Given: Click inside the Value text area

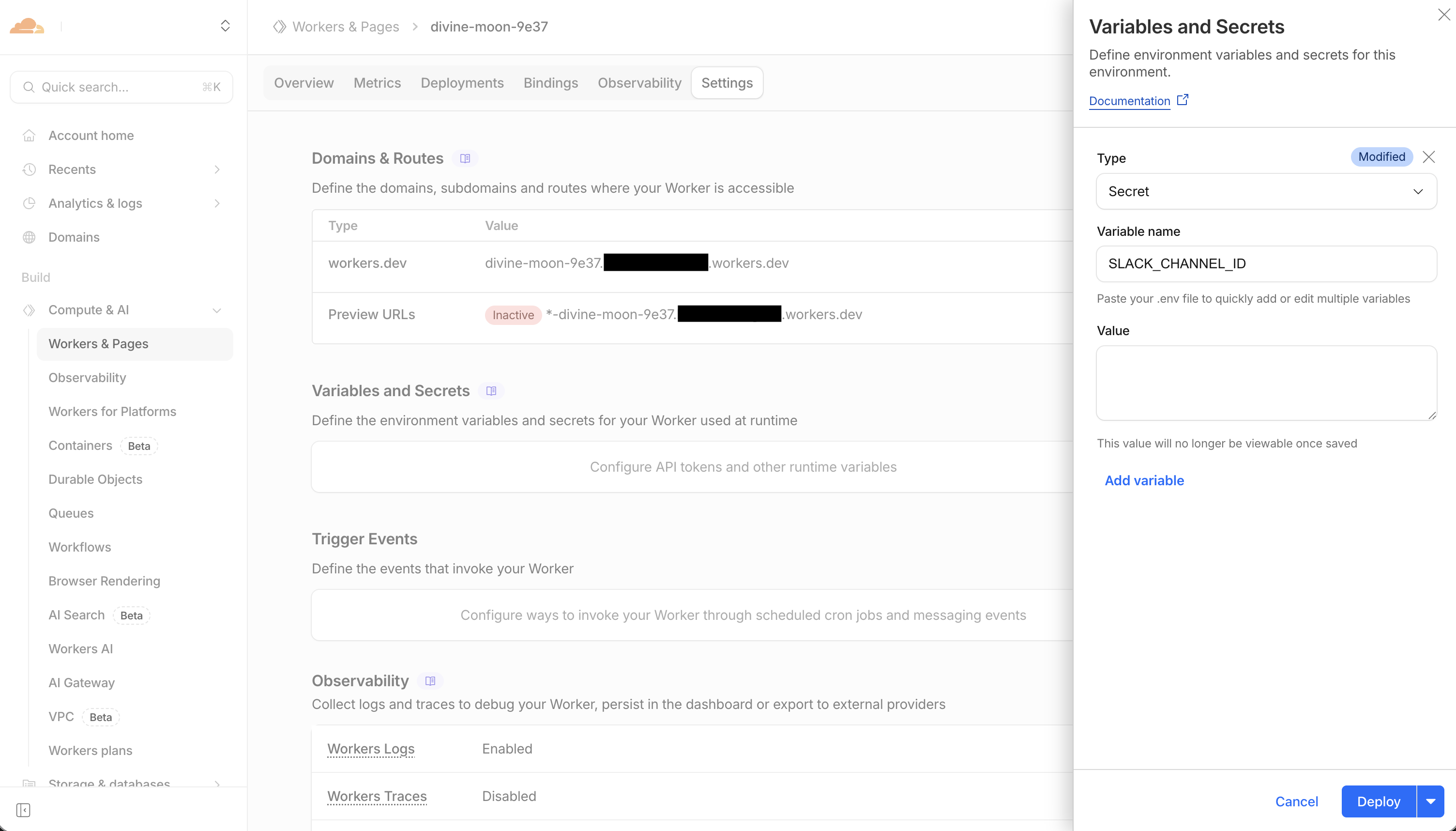Looking at the screenshot, I should [x=1265, y=383].
